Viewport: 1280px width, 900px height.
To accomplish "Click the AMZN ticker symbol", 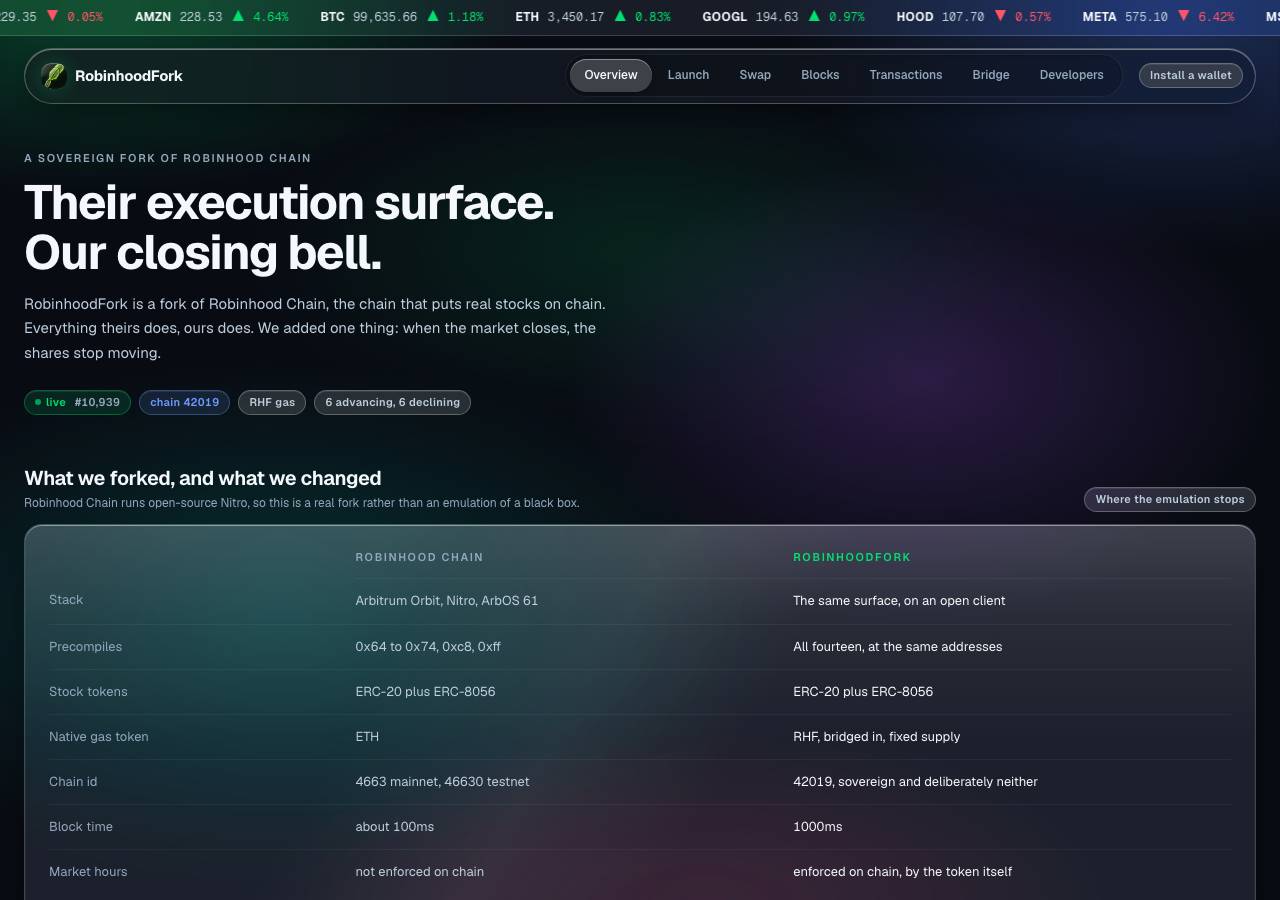I will pyautogui.click(x=153, y=17).
